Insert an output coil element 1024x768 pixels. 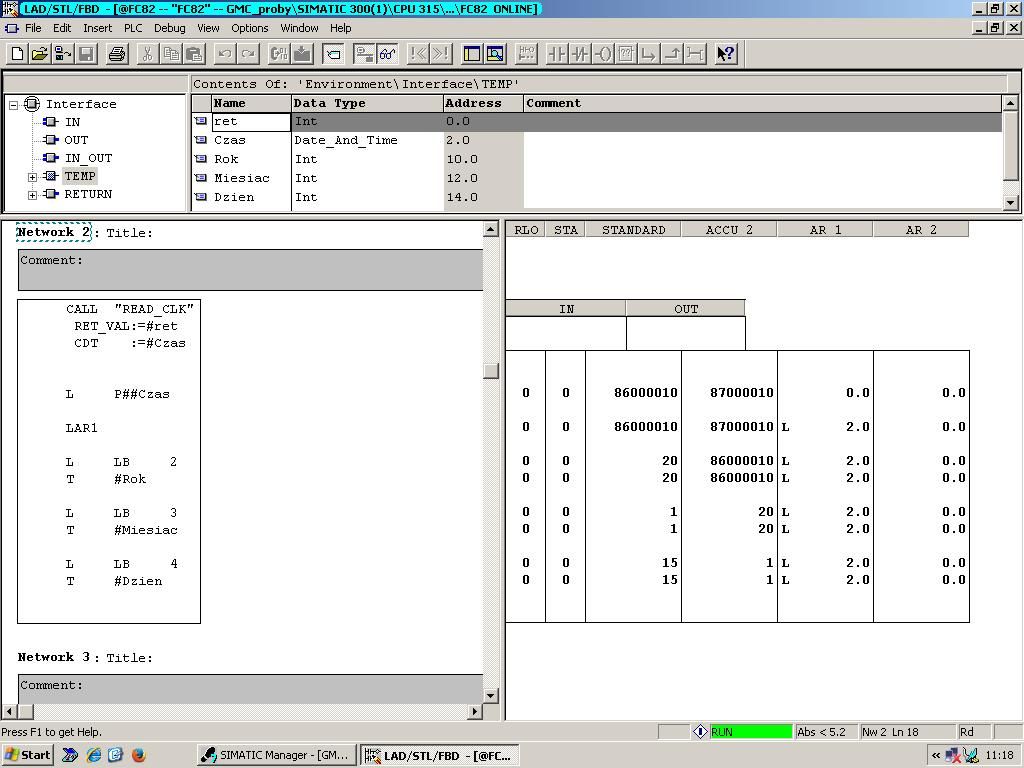tap(603, 54)
